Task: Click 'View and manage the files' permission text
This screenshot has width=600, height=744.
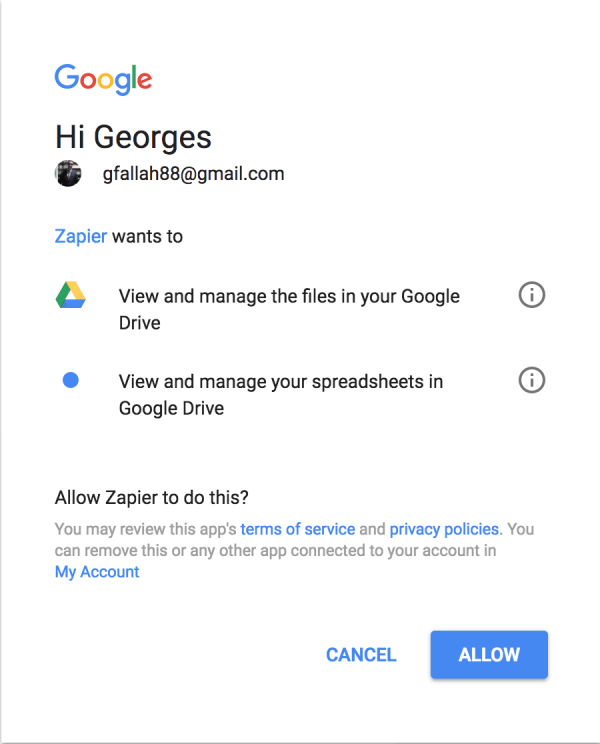Action: pos(289,309)
